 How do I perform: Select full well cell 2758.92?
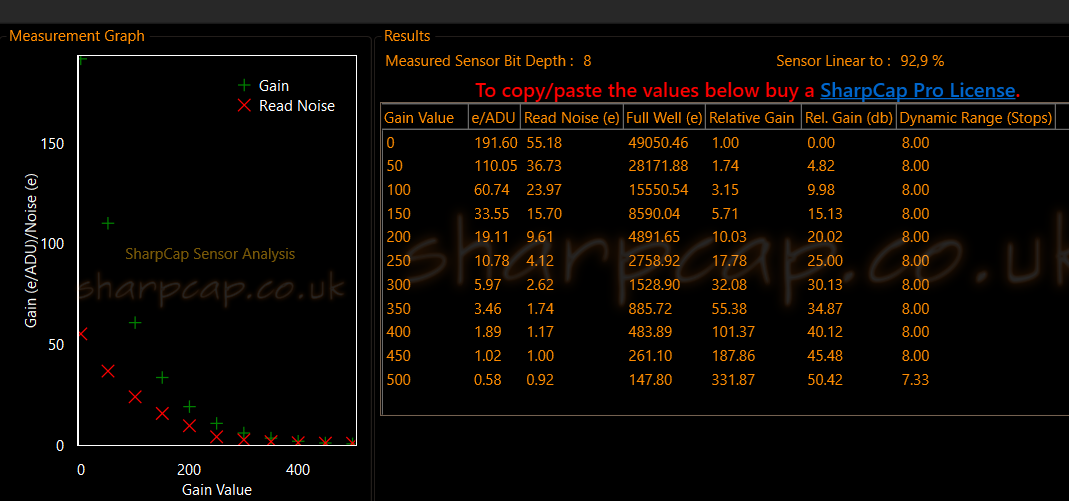(654, 260)
